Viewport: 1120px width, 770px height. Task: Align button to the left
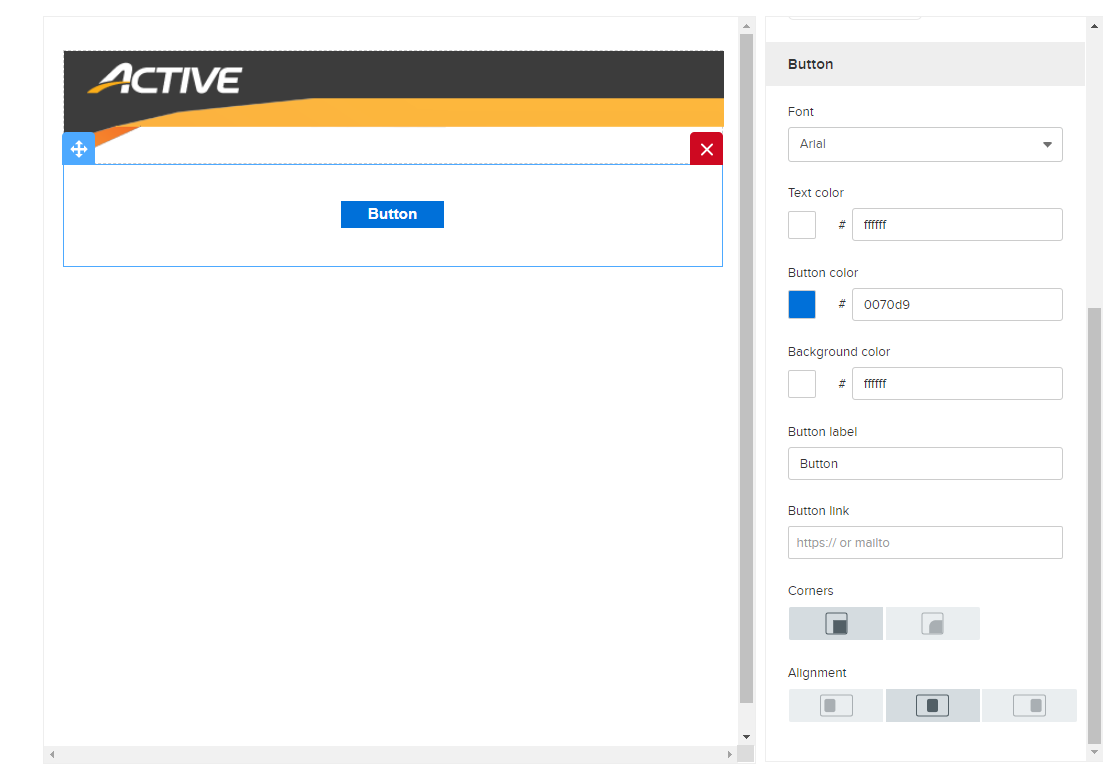point(836,706)
